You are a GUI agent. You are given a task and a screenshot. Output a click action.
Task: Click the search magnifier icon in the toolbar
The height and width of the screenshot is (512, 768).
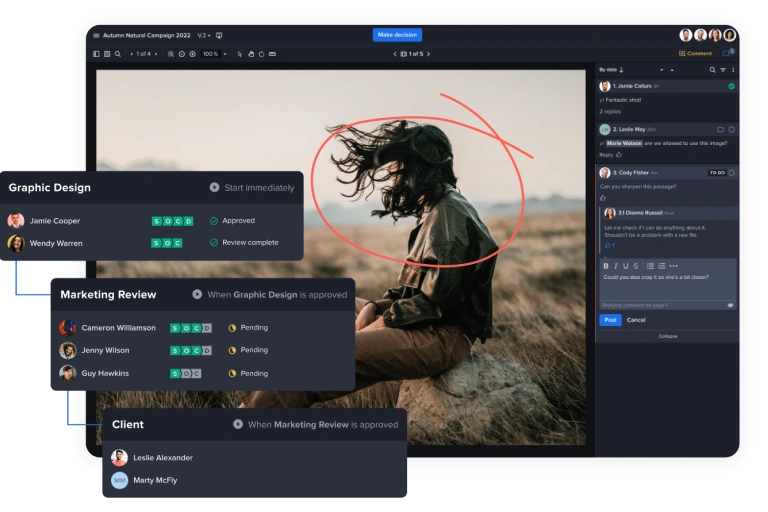[x=117, y=54]
